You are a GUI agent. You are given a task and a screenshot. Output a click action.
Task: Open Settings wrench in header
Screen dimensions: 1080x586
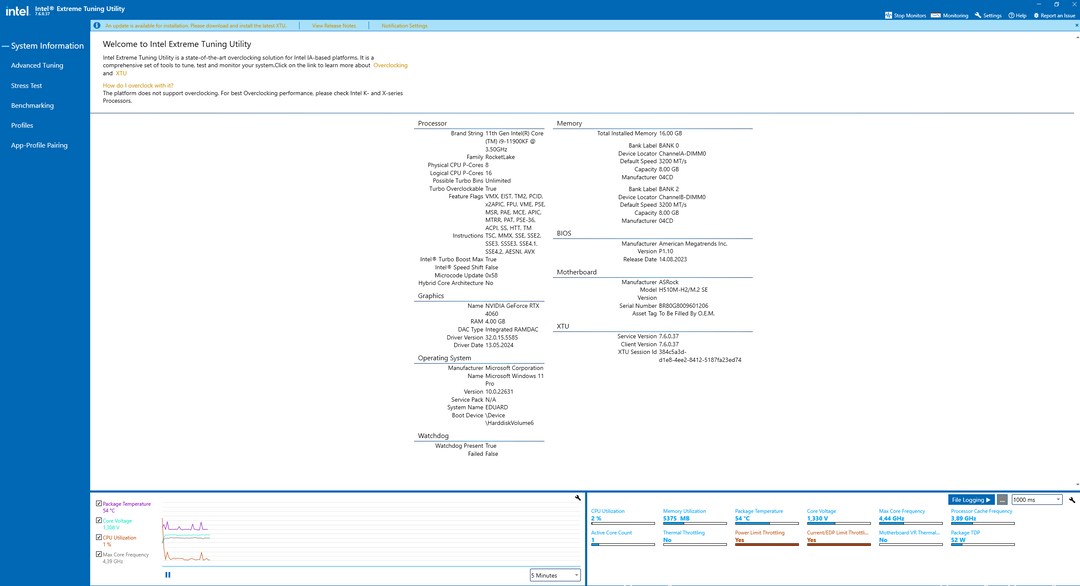tap(978, 15)
